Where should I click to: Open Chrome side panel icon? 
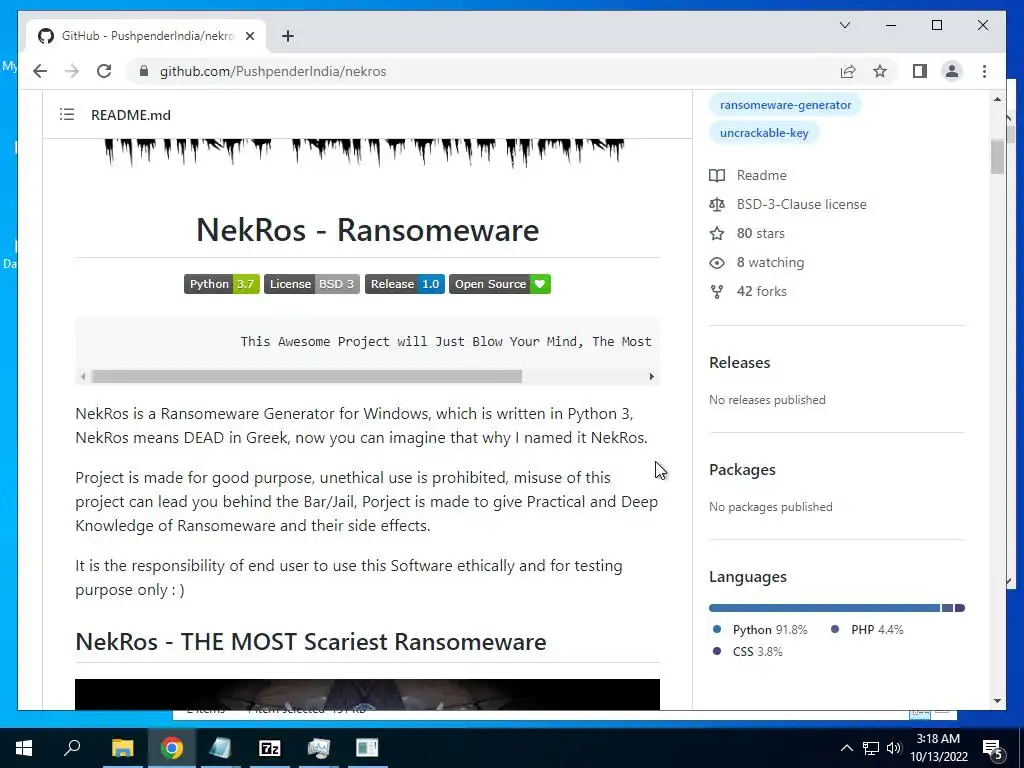coord(920,71)
